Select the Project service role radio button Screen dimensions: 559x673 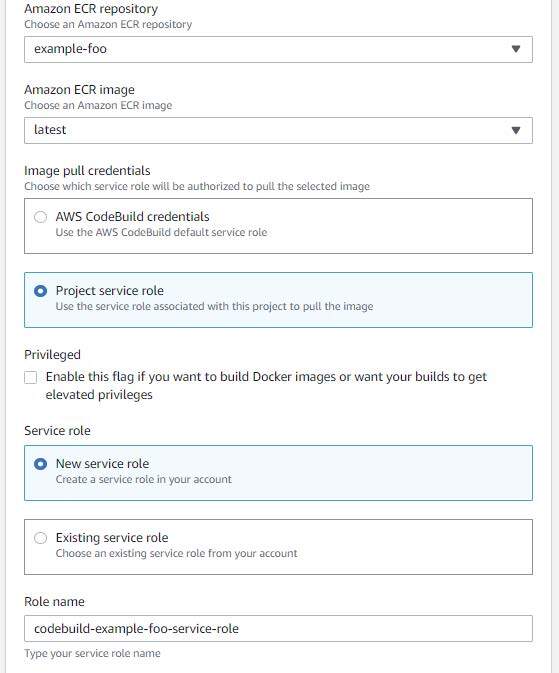click(x=40, y=291)
